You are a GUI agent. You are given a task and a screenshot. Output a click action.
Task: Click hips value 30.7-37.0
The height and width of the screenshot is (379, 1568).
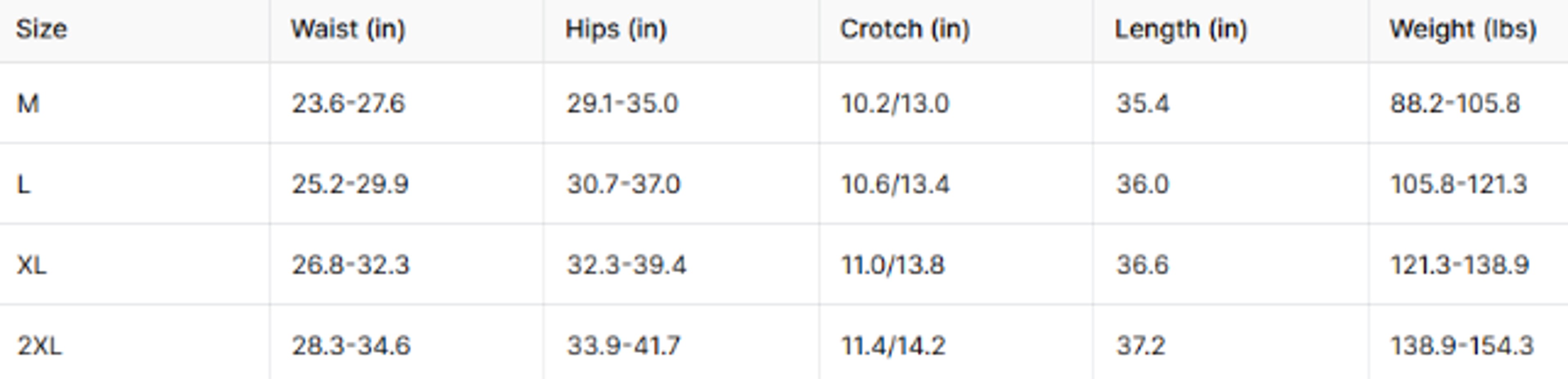623,184
